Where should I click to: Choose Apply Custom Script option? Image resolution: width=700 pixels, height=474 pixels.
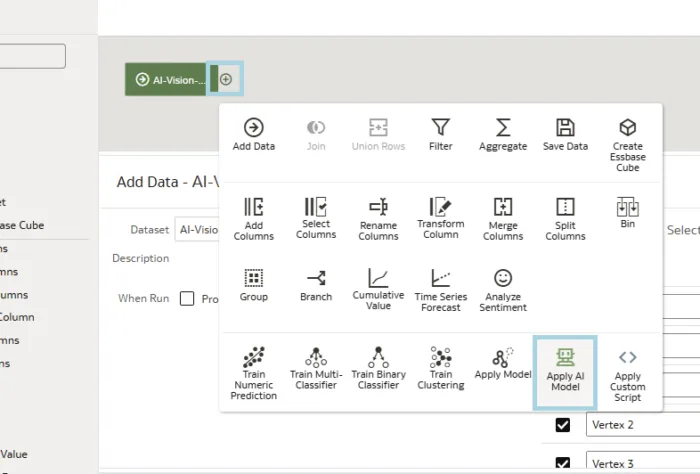[x=627, y=358]
